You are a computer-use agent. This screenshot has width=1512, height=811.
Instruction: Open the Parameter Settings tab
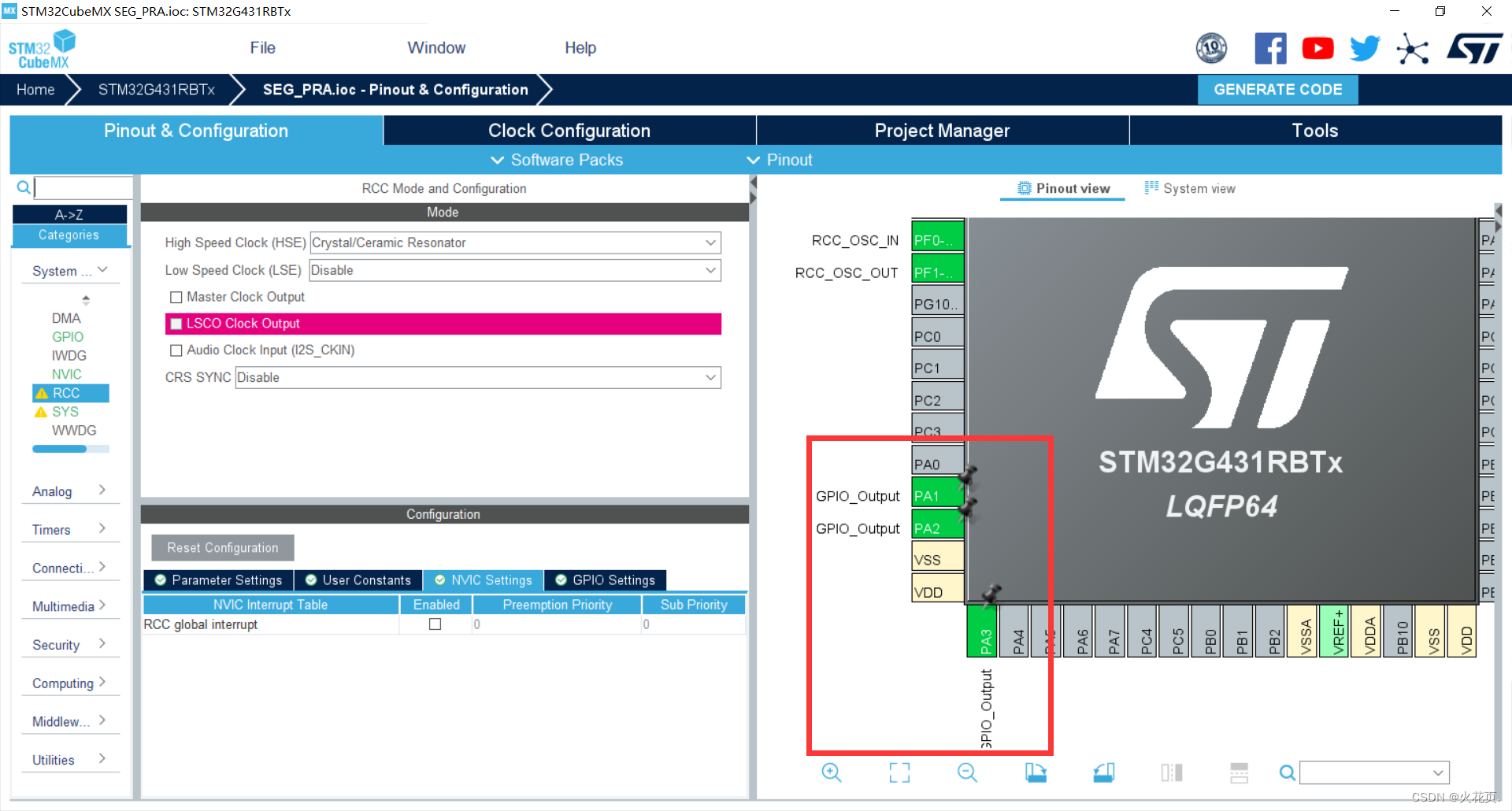pyautogui.click(x=219, y=580)
